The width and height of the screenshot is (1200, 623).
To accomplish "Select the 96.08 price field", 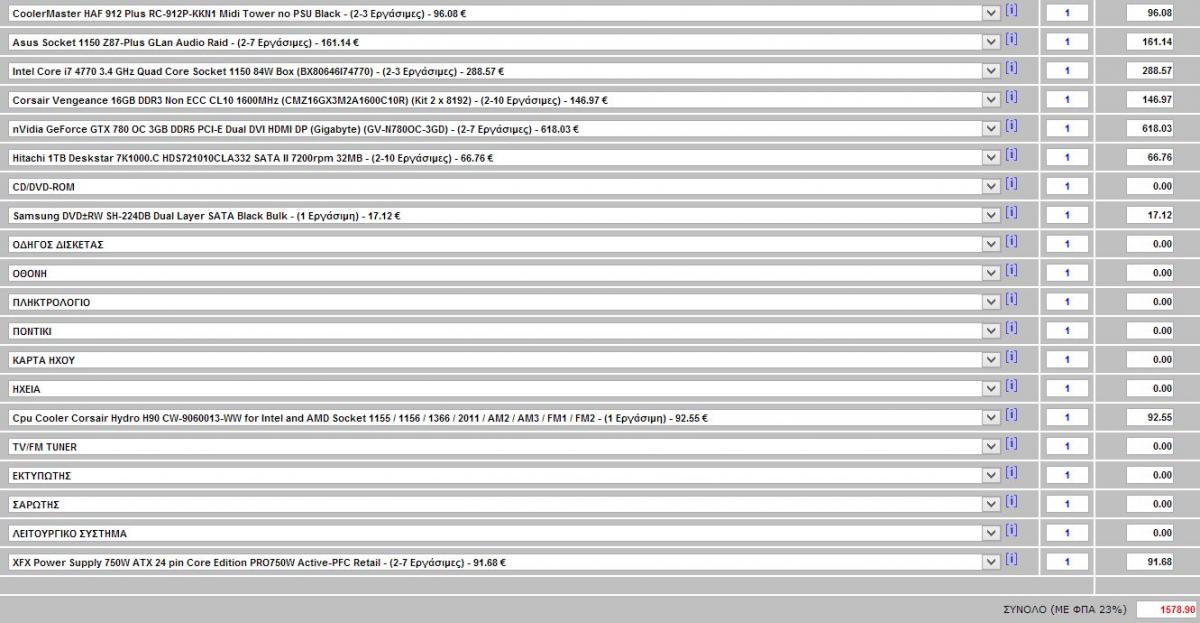I will 1150,14.
